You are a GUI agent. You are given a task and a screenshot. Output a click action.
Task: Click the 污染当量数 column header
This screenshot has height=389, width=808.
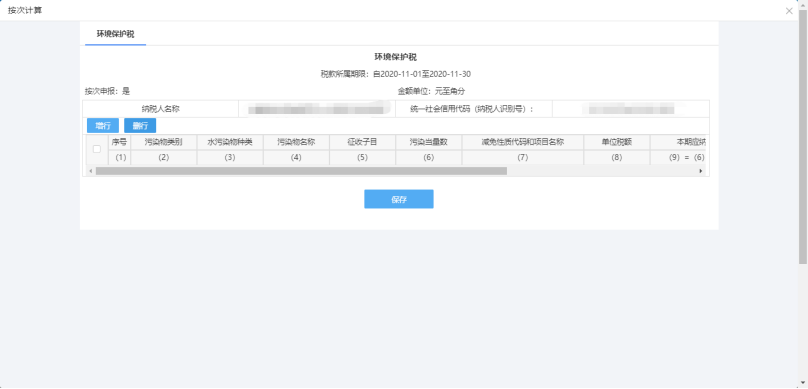pos(429,142)
